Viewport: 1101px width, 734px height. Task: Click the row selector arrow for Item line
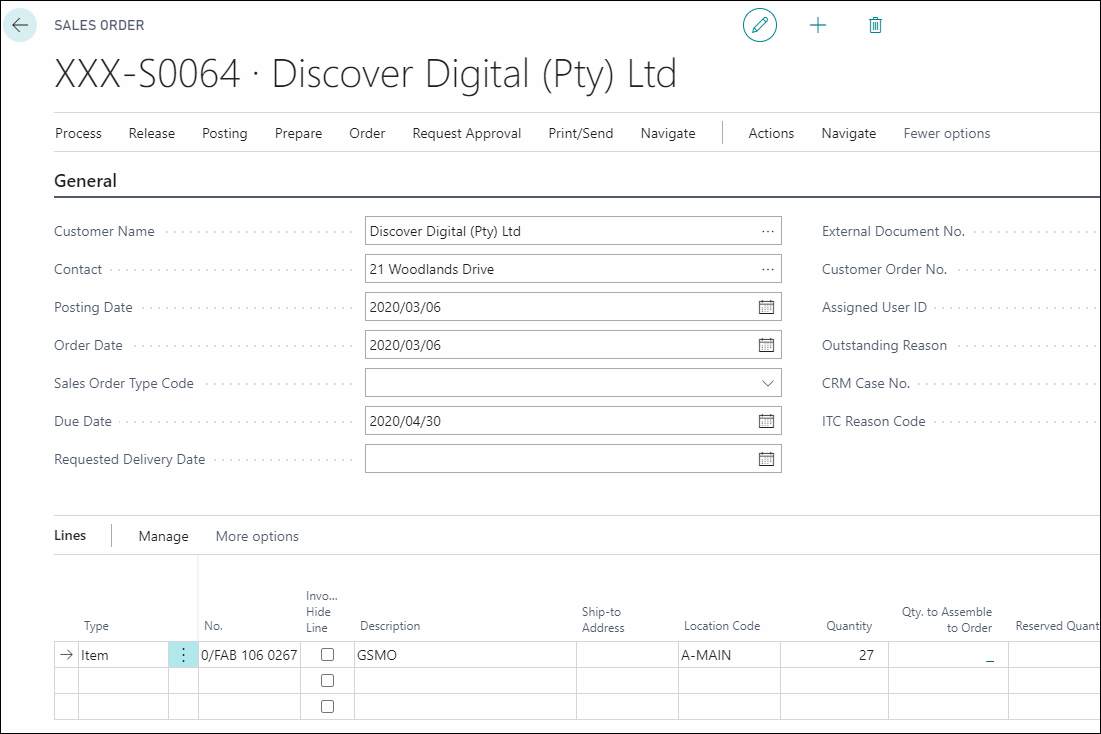66,655
